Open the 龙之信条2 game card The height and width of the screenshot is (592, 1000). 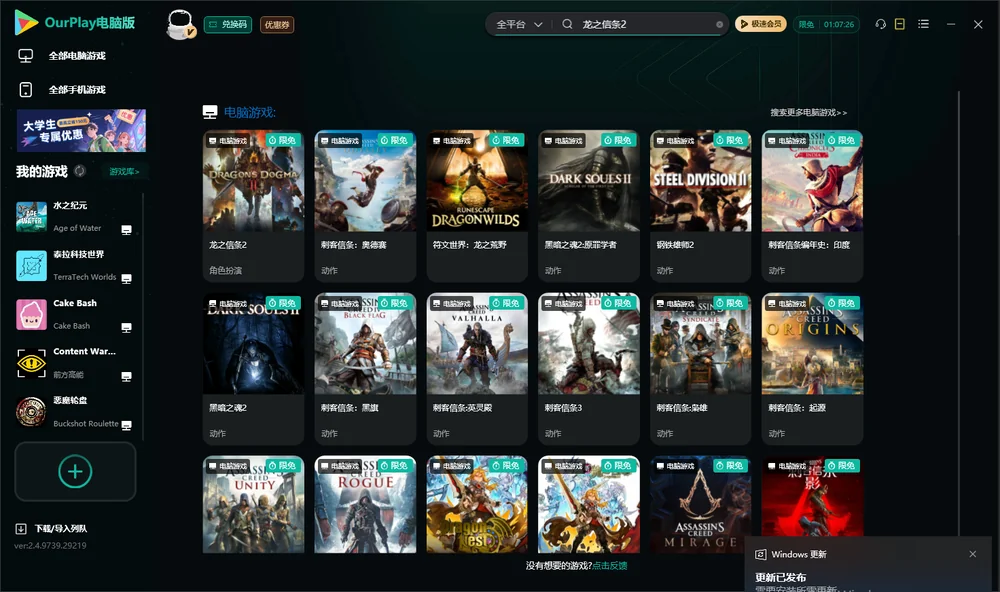pos(253,206)
